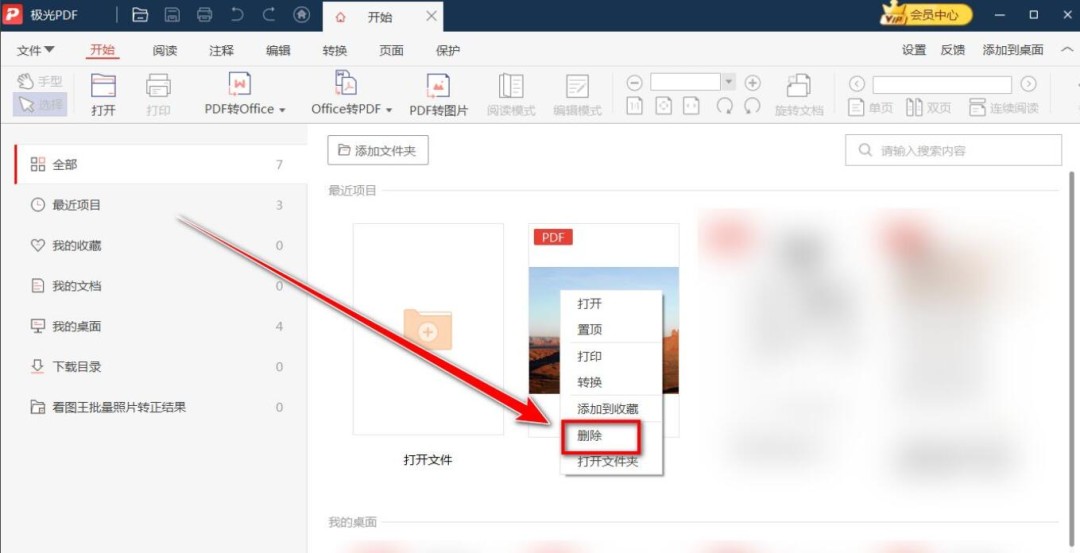
Task: Choose 置顶 in the context menu
Action: pos(612,330)
